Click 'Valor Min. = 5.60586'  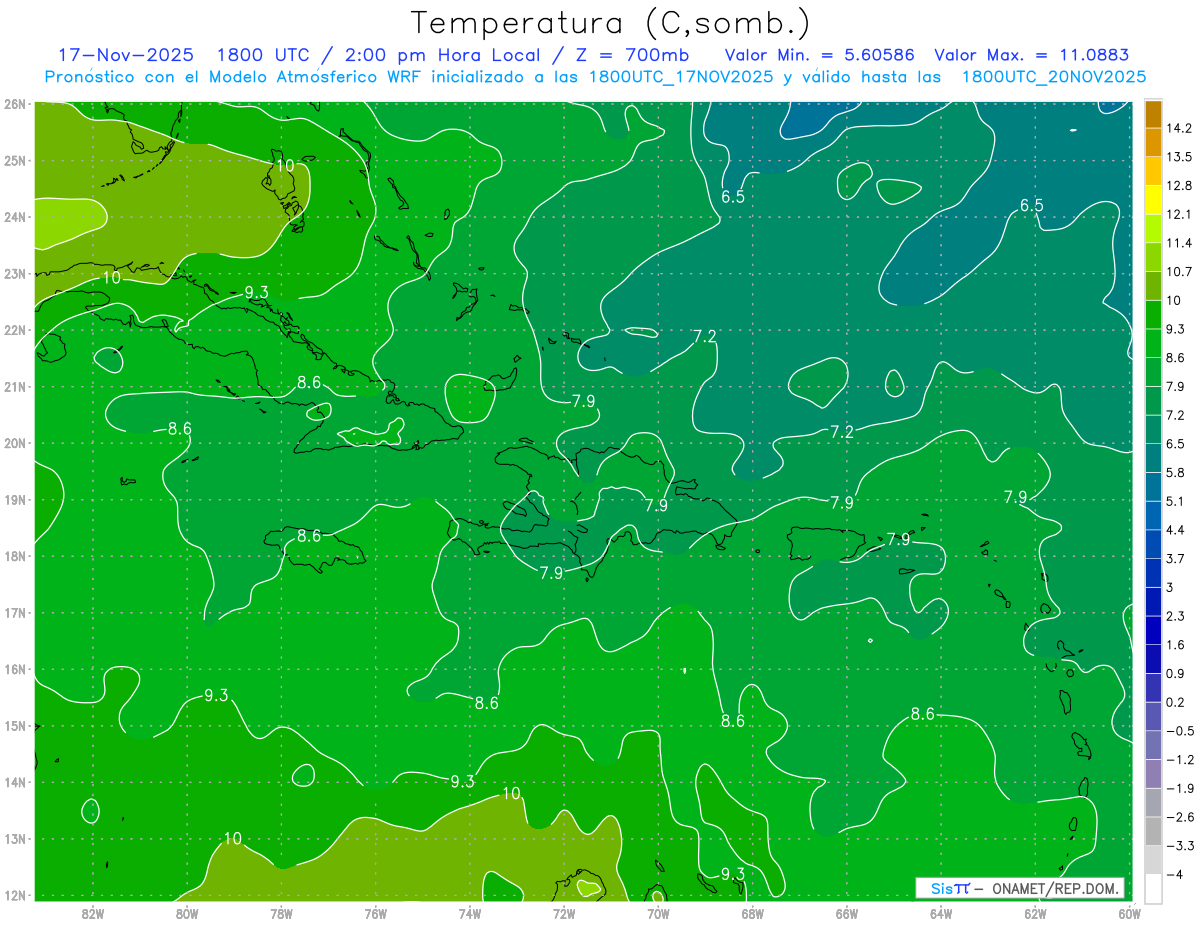pyautogui.click(x=820, y=55)
